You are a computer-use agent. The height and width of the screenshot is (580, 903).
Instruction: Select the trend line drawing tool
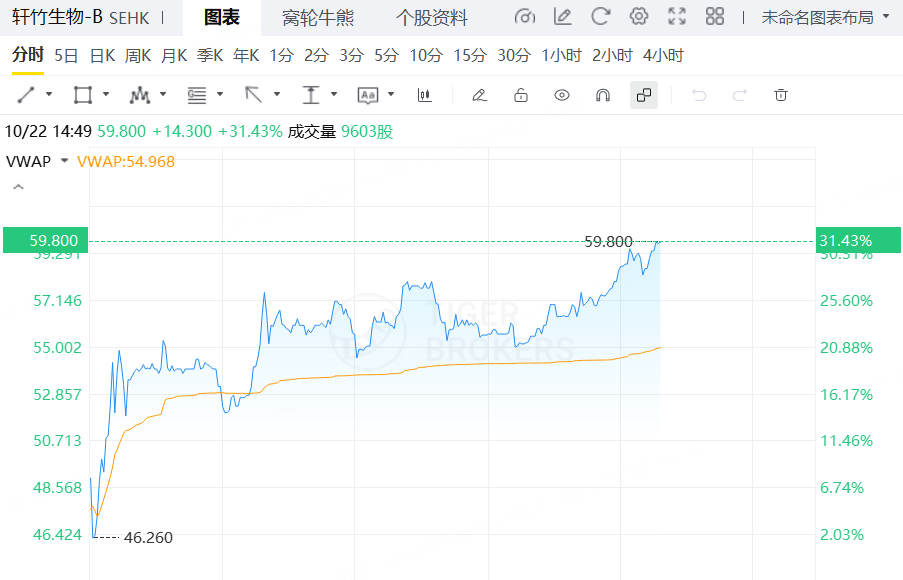(26, 94)
